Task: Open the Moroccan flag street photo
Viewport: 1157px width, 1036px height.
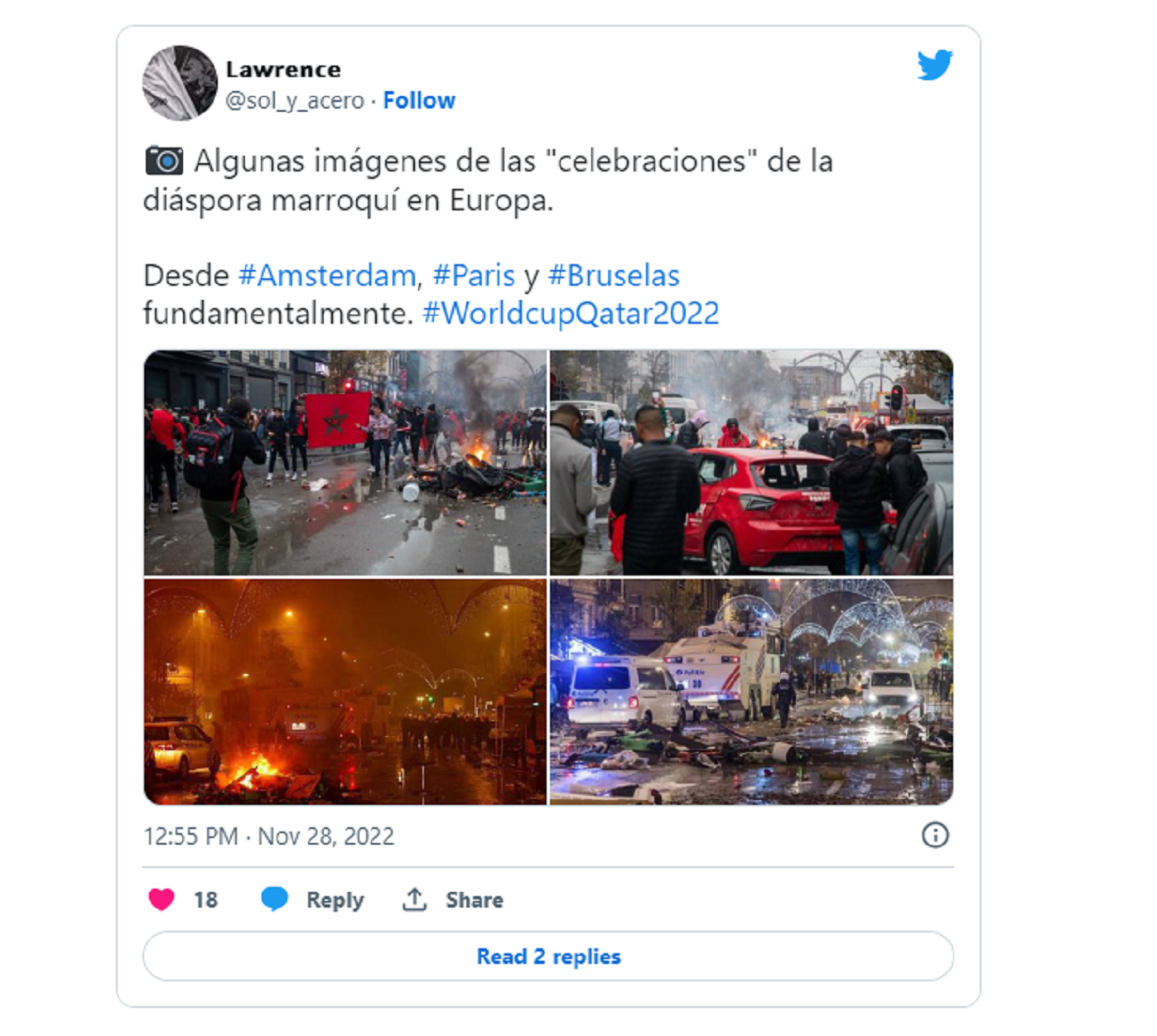Action: pyautogui.click(x=345, y=462)
